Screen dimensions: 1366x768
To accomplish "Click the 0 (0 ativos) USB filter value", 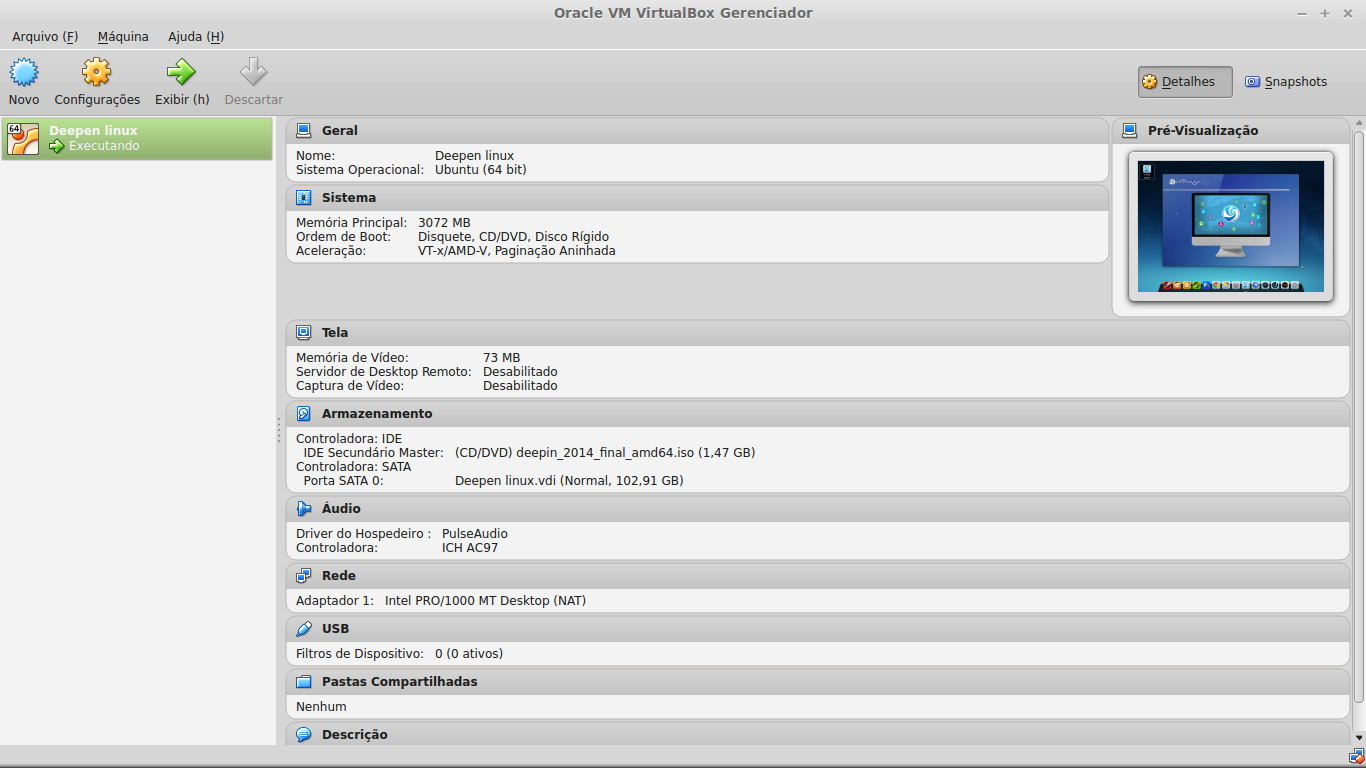I will pos(469,654).
